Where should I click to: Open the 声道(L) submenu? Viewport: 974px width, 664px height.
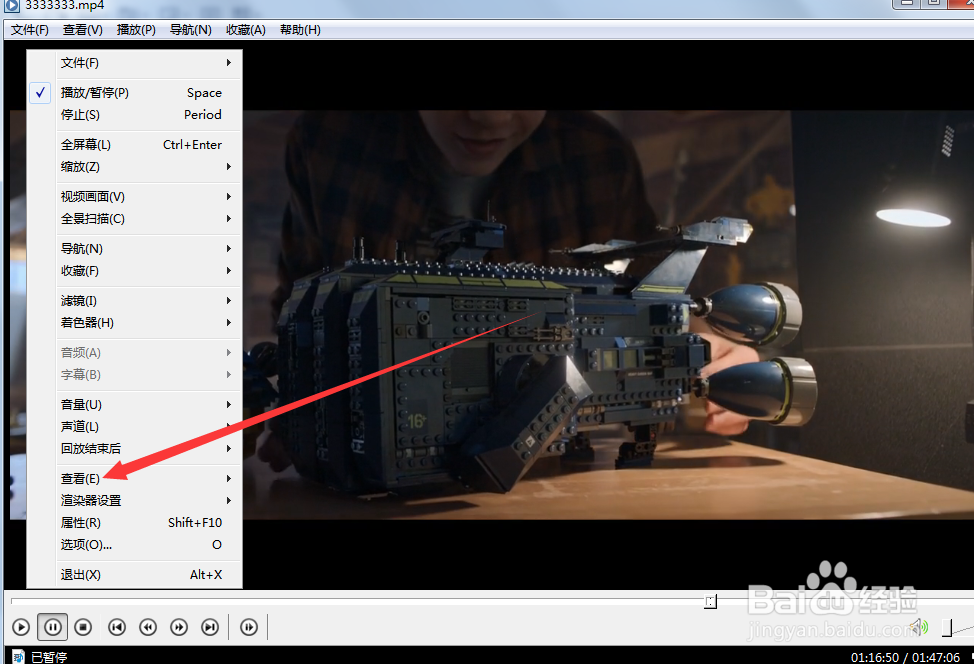click(134, 427)
